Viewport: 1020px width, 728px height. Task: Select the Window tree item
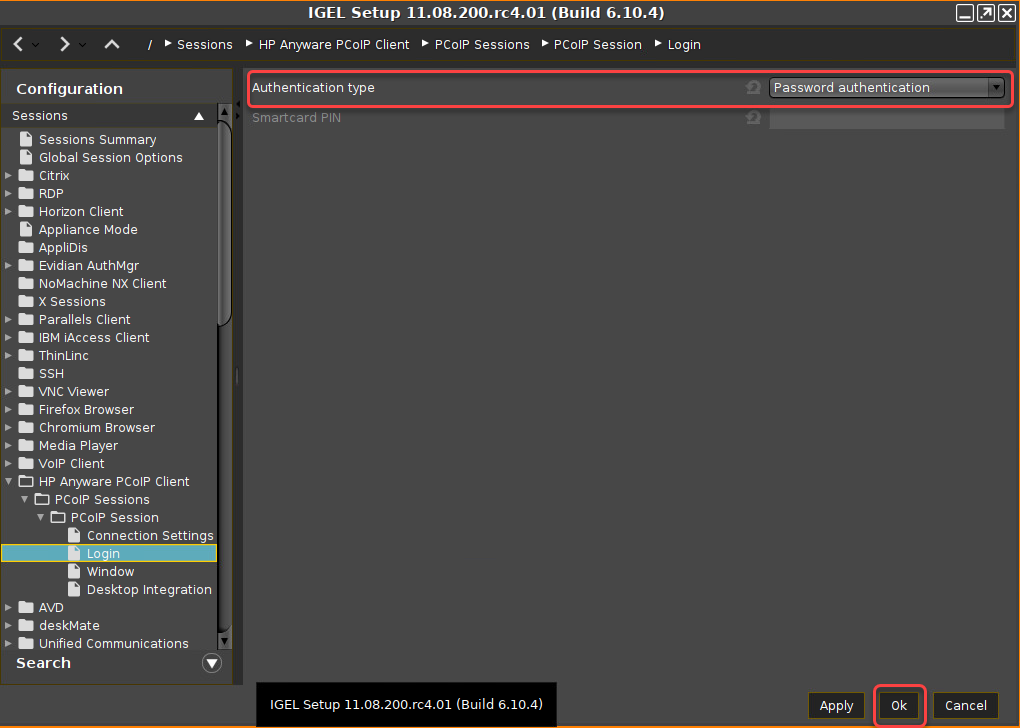tap(110, 572)
